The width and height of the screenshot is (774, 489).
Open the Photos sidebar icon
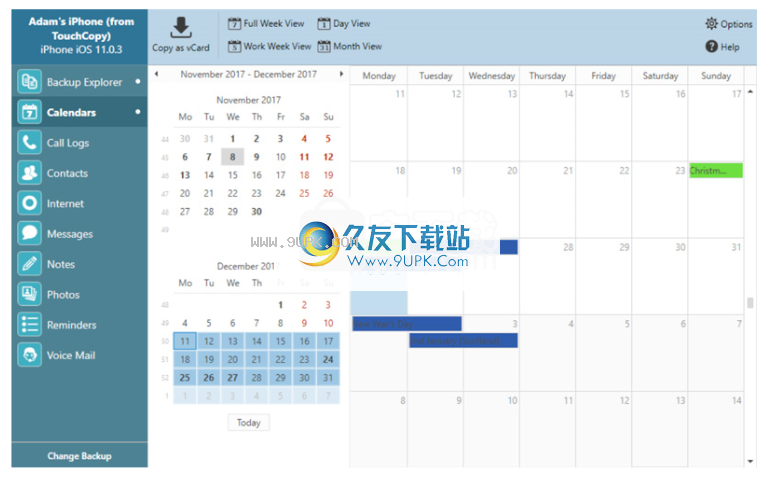tap(30, 294)
